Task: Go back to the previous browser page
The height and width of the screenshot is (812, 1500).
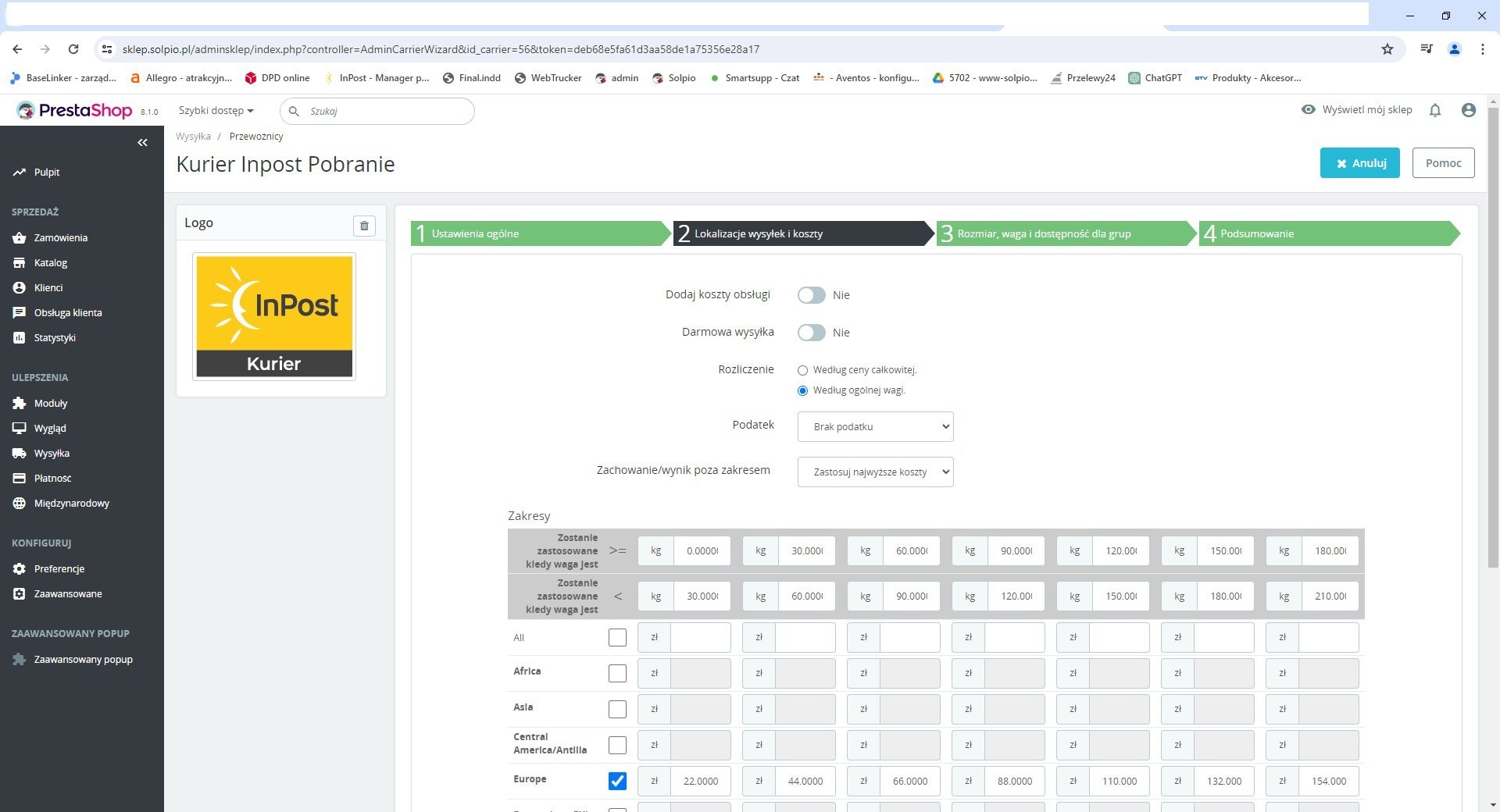Action: (x=17, y=49)
